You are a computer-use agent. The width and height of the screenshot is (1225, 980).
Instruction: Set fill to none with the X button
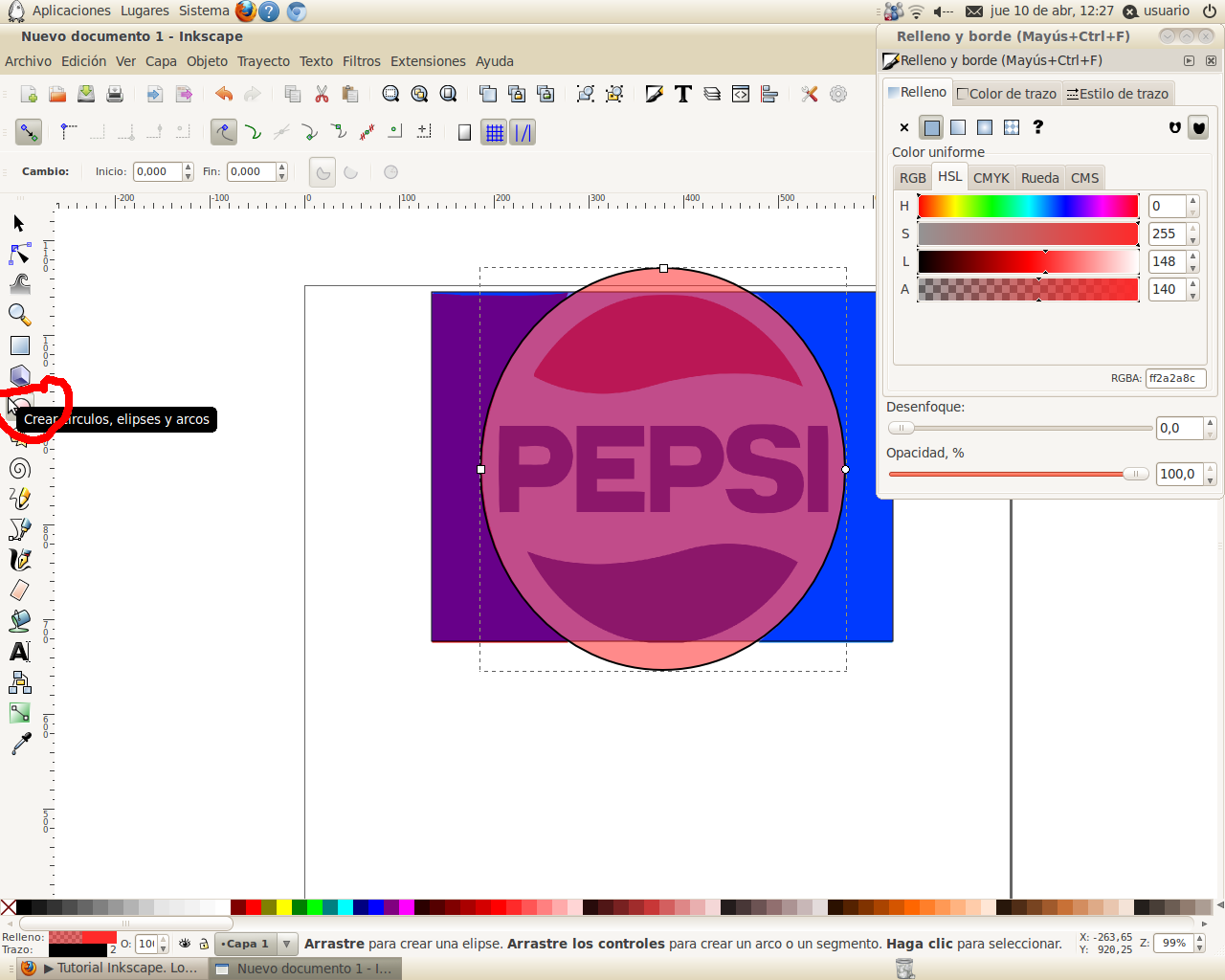click(x=902, y=126)
